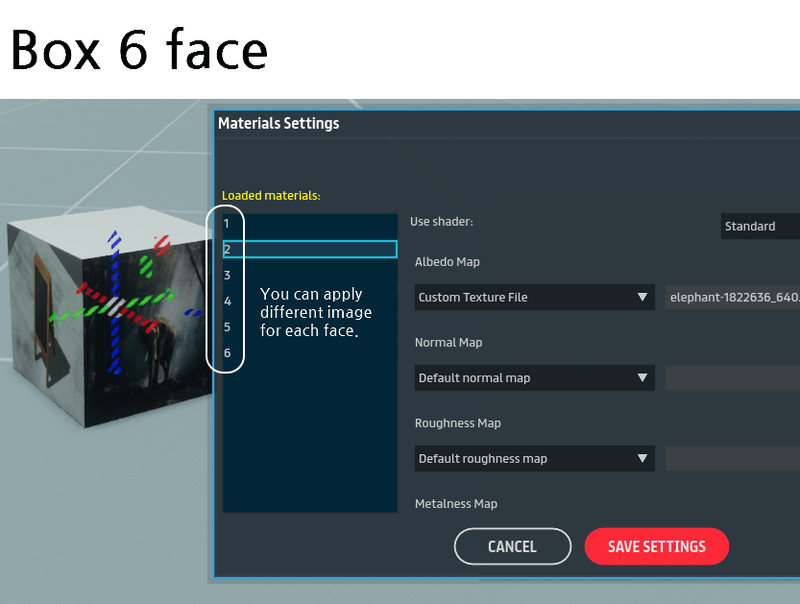Click SAVE SETTINGS to apply materials
The height and width of the screenshot is (604, 800).
pyautogui.click(x=657, y=546)
